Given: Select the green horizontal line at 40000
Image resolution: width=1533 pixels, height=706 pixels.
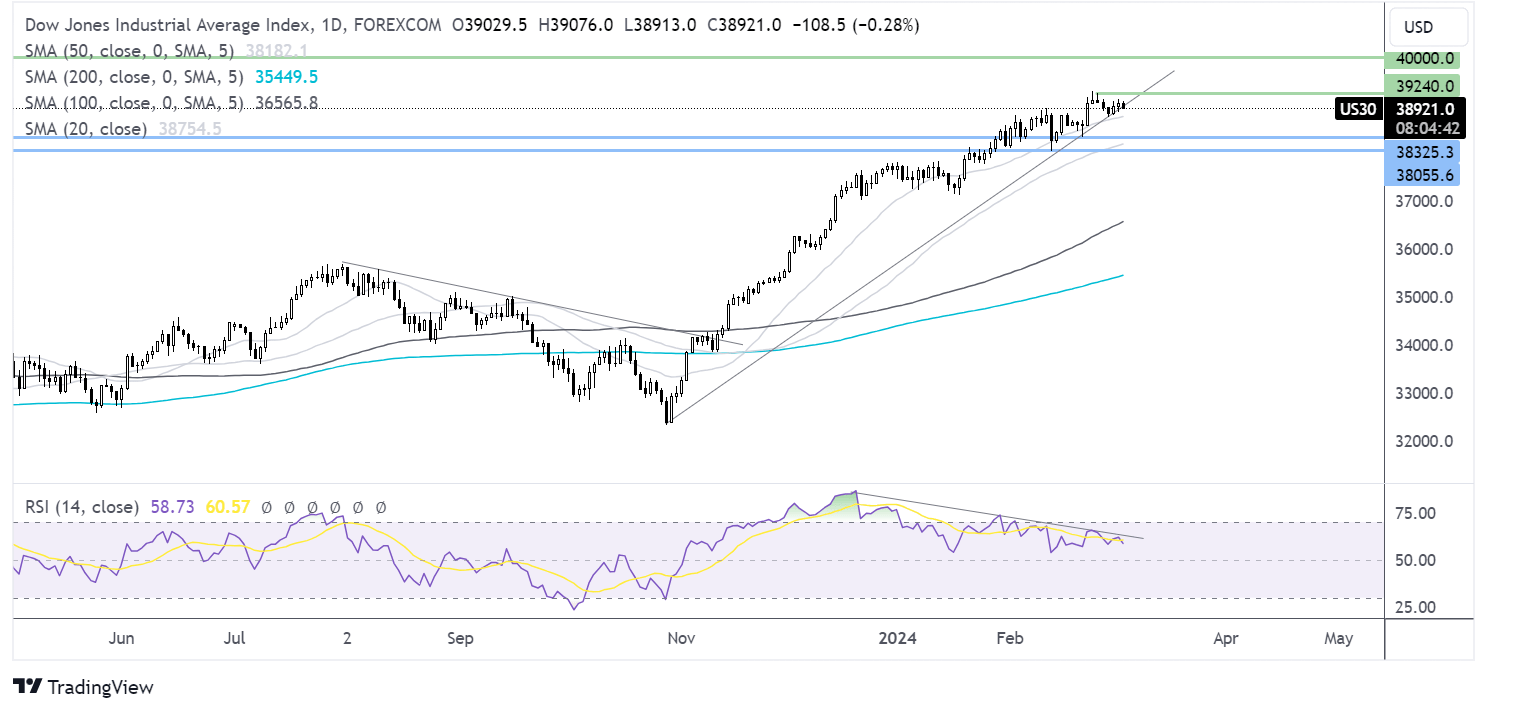Looking at the screenshot, I should [x=700, y=58].
